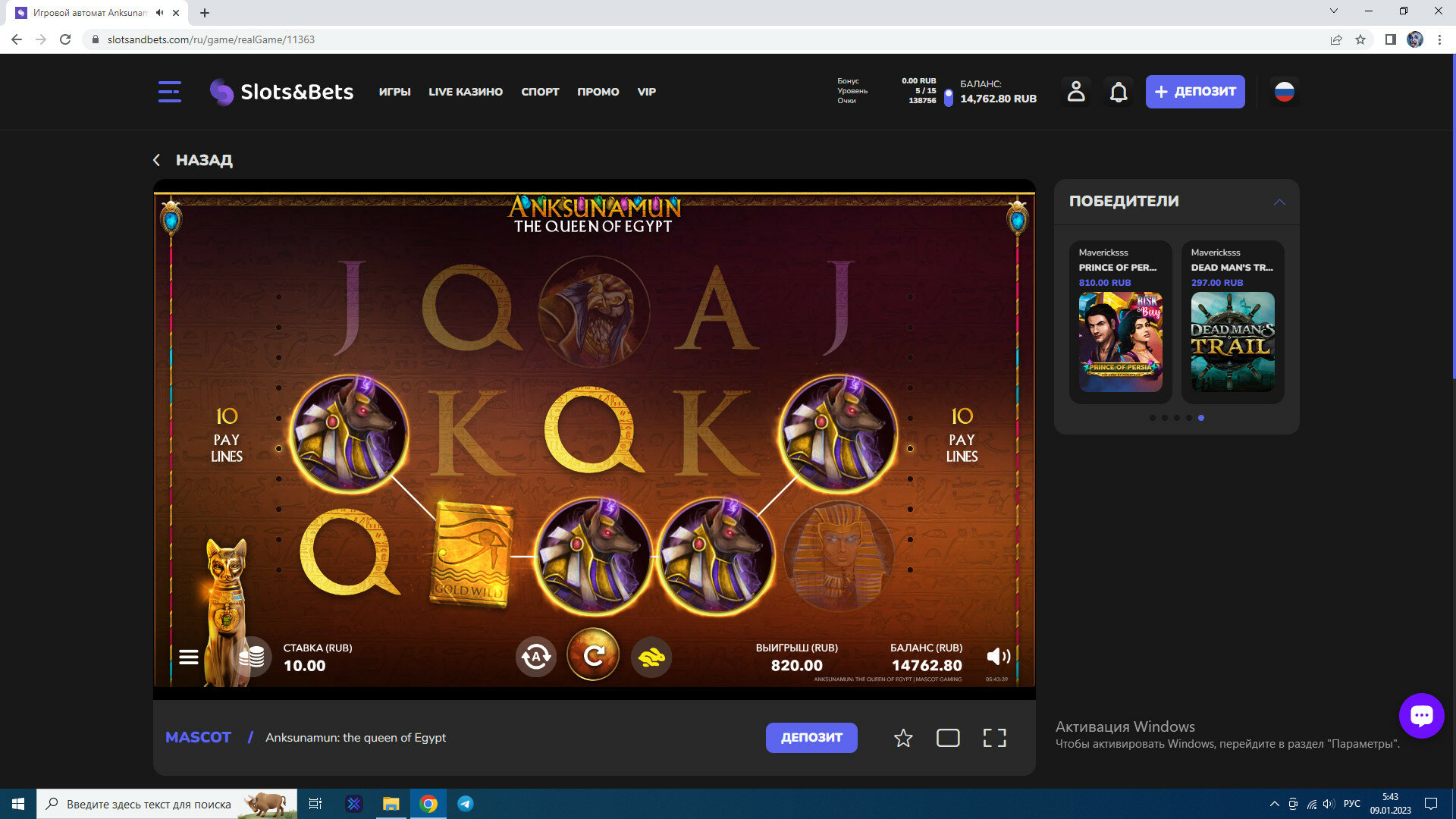Open the LIVE КАЗИНО menu item
This screenshot has height=819, width=1456.
[466, 92]
